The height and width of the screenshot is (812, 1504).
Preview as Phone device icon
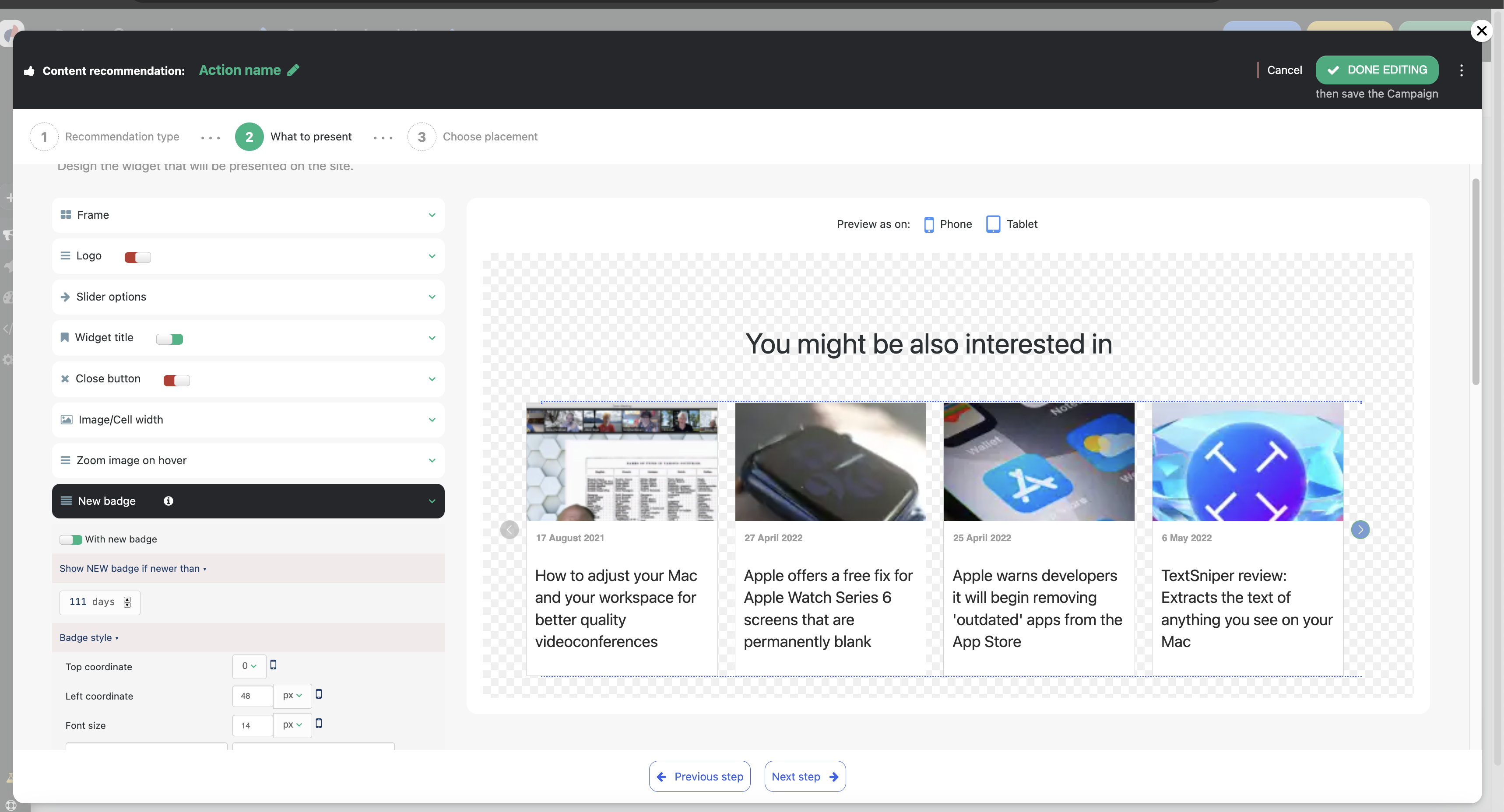tap(929, 224)
